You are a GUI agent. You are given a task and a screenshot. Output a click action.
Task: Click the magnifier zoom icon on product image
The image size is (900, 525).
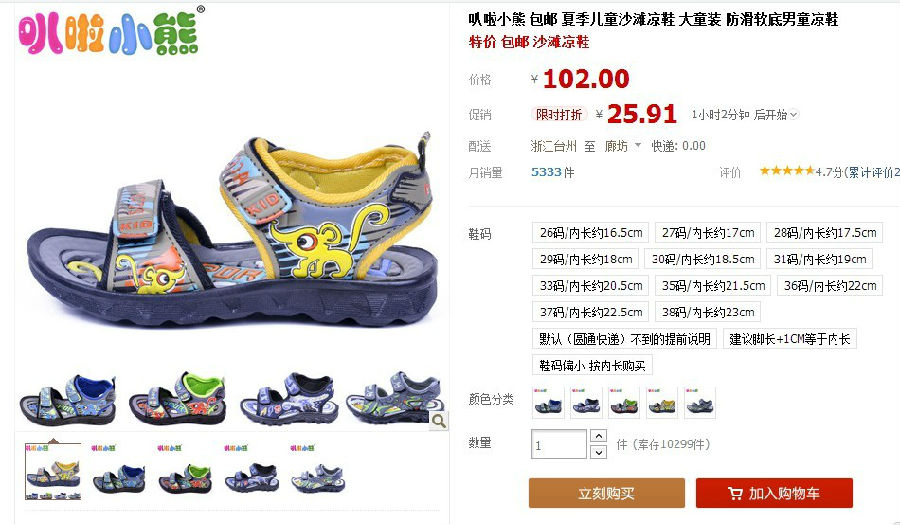click(x=439, y=421)
